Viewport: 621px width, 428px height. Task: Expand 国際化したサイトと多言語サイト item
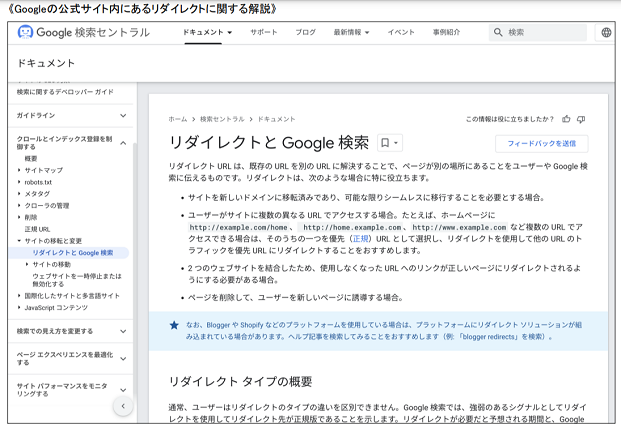click(19, 296)
